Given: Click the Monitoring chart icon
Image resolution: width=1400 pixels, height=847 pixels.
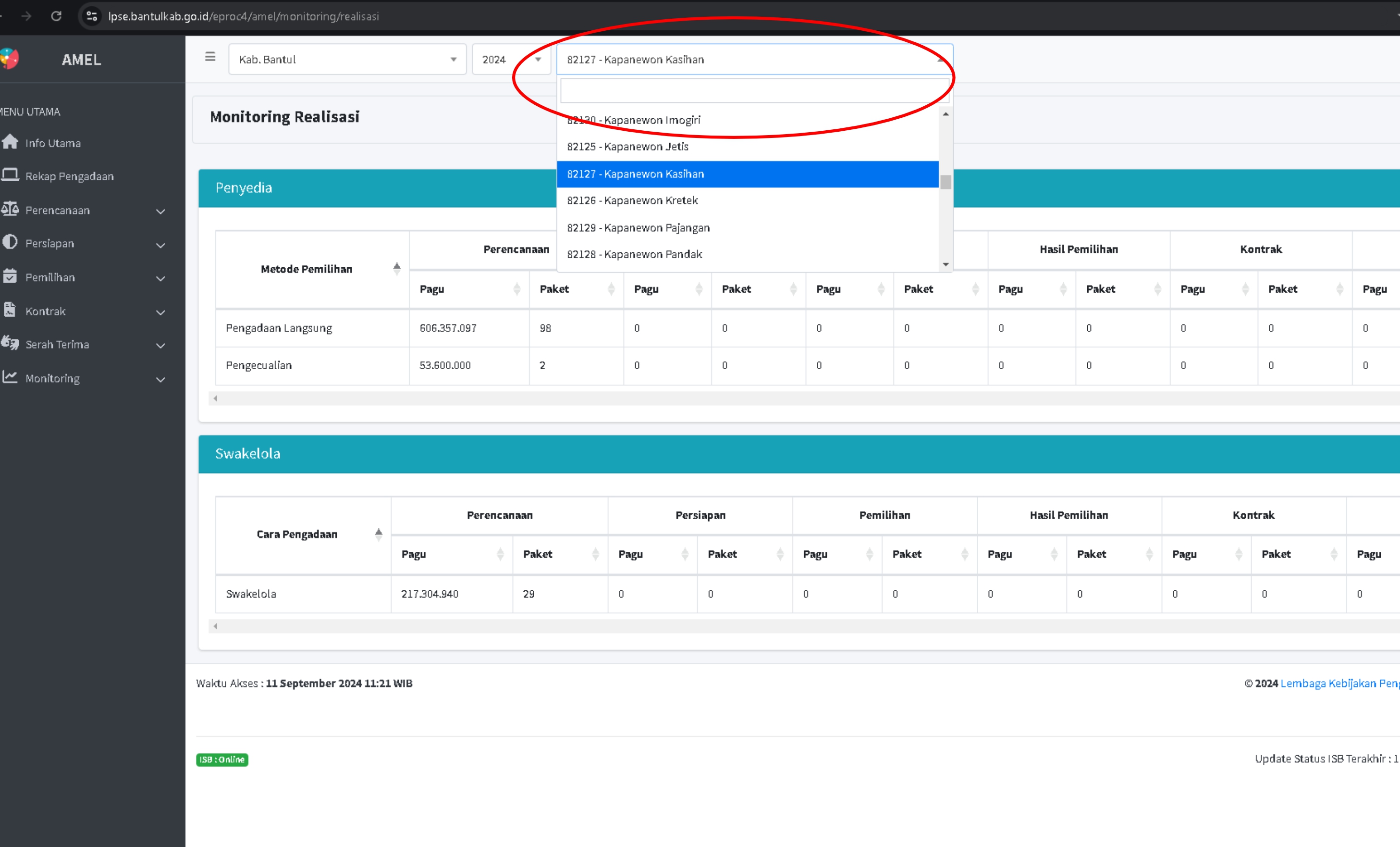Looking at the screenshot, I should (10, 377).
